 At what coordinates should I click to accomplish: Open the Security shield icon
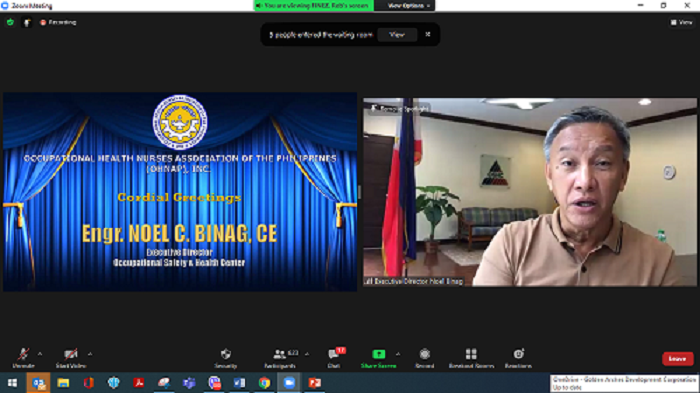225,355
